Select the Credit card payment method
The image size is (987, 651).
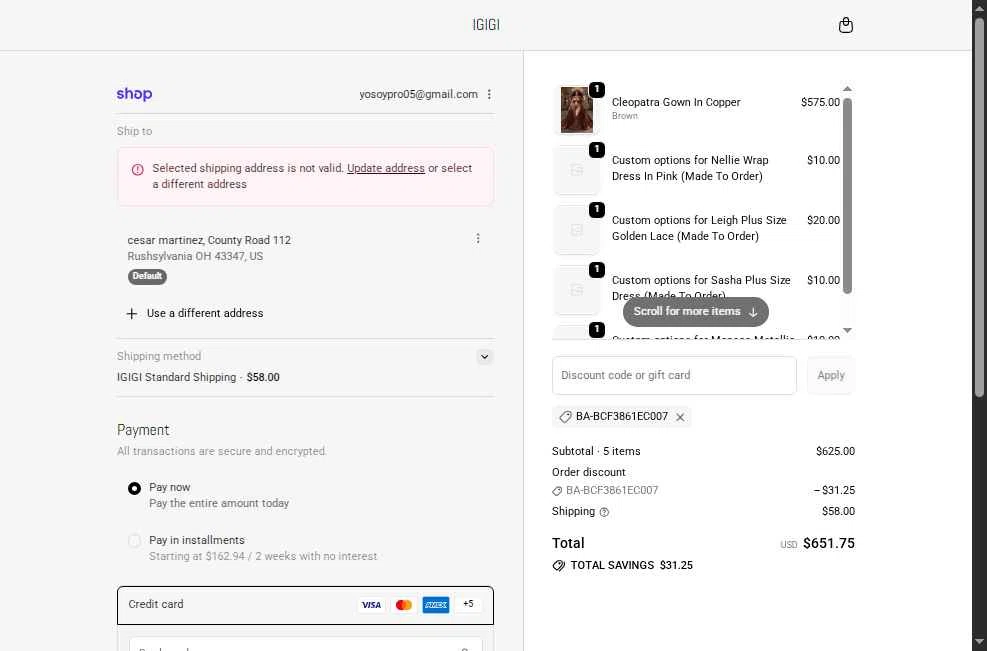(305, 605)
